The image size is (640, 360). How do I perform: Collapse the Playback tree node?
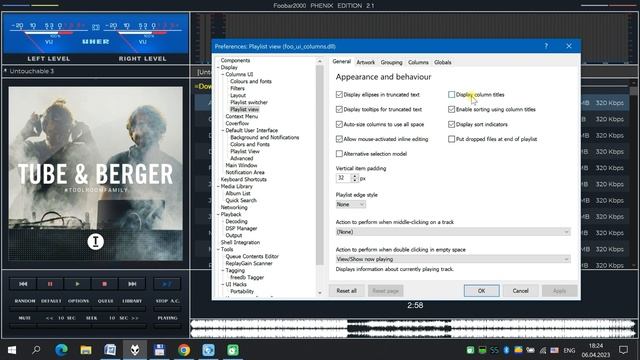(x=218, y=214)
